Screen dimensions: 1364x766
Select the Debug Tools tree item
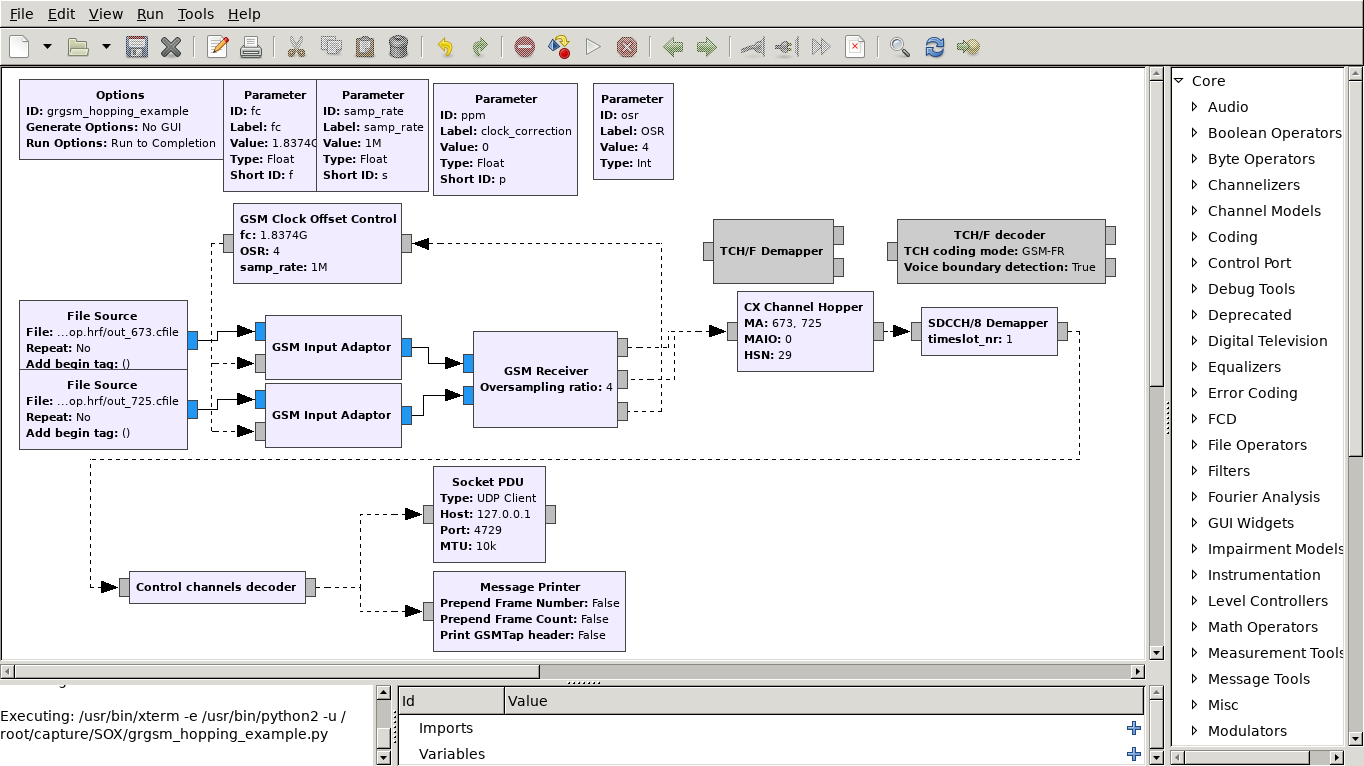click(1251, 289)
